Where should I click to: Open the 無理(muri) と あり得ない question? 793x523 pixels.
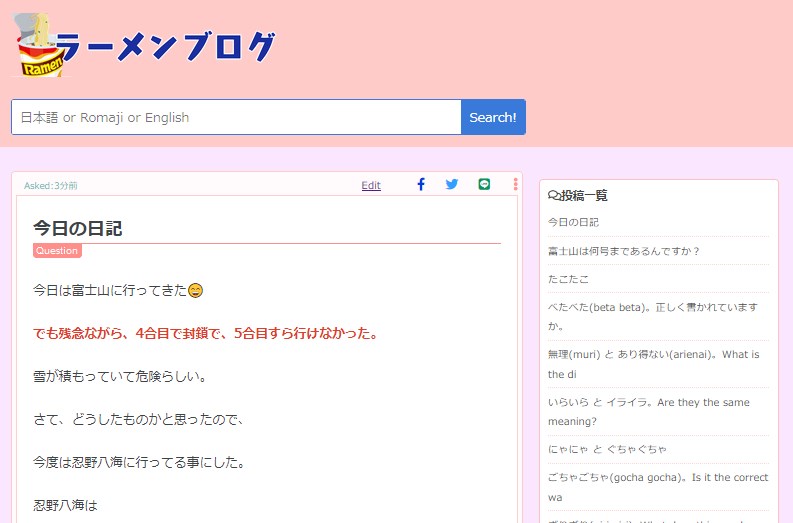tap(652, 364)
